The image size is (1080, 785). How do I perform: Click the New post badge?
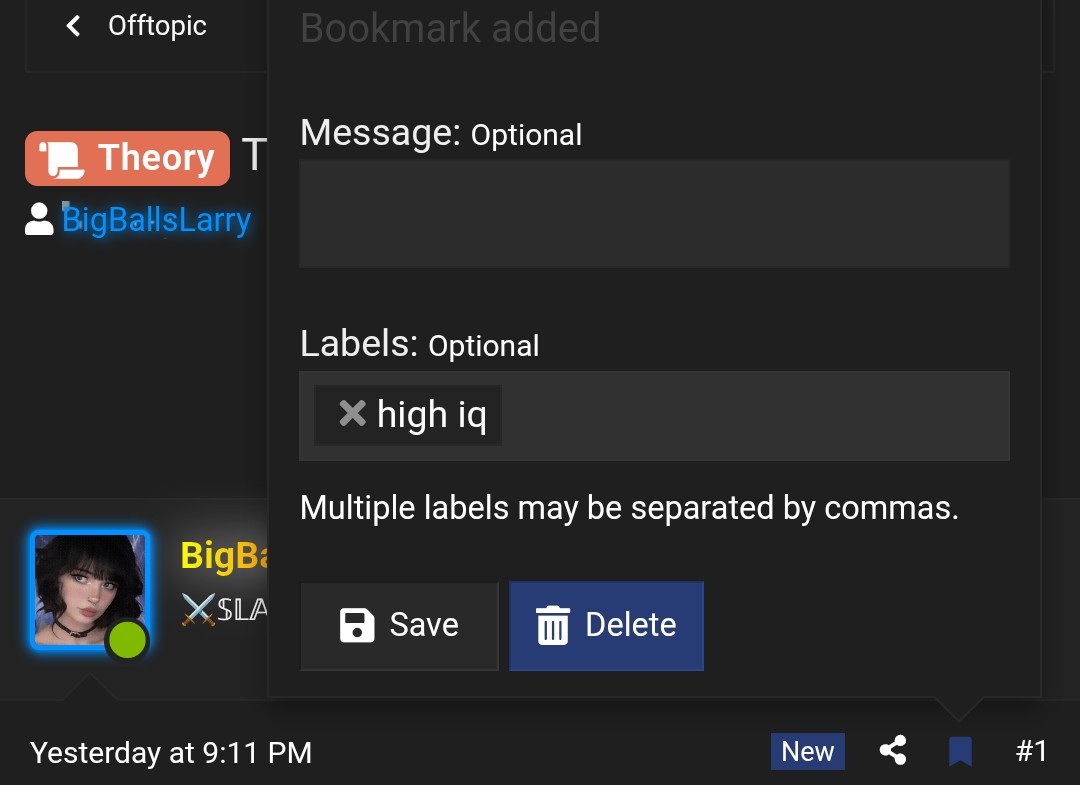pos(807,751)
